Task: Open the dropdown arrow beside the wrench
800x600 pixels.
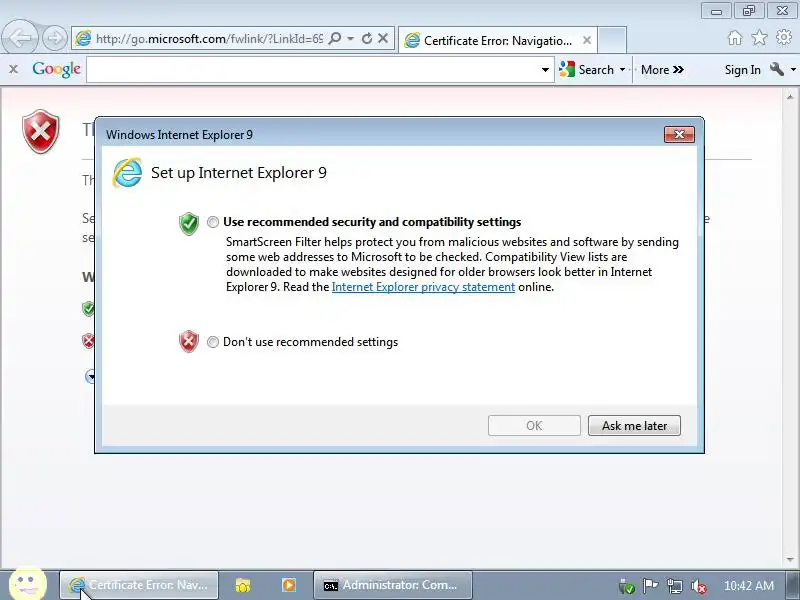Action: click(x=793, y=70)
